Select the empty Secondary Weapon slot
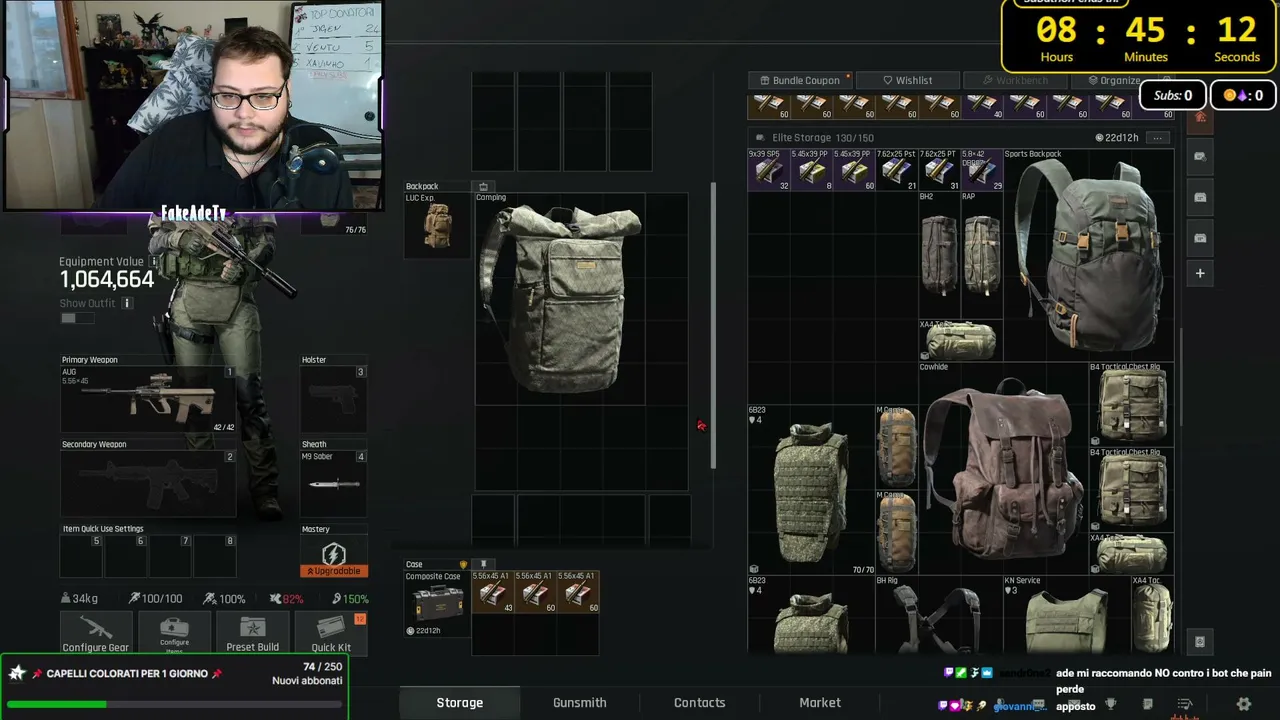The width and height of the screenshot is (1280, 720). 148,484
